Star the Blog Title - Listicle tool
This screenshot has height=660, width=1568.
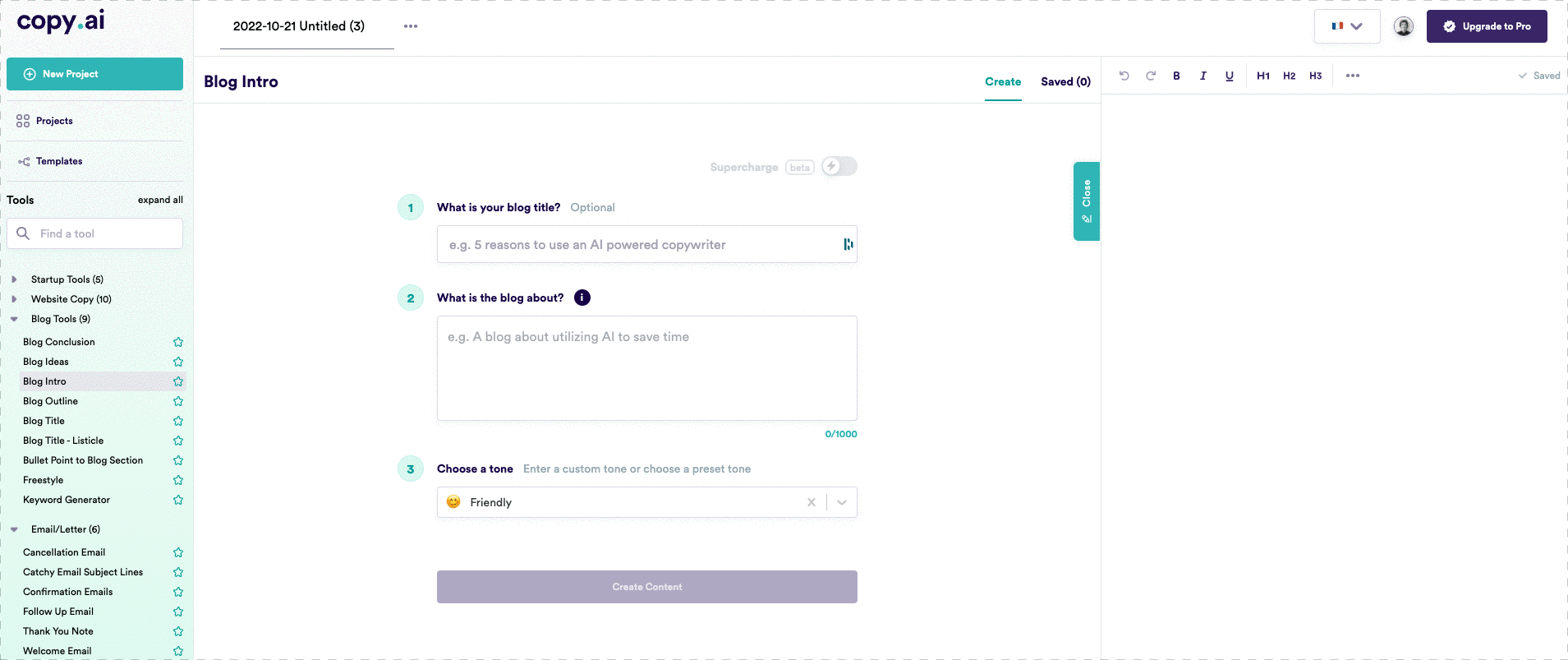tap(178, 441)
